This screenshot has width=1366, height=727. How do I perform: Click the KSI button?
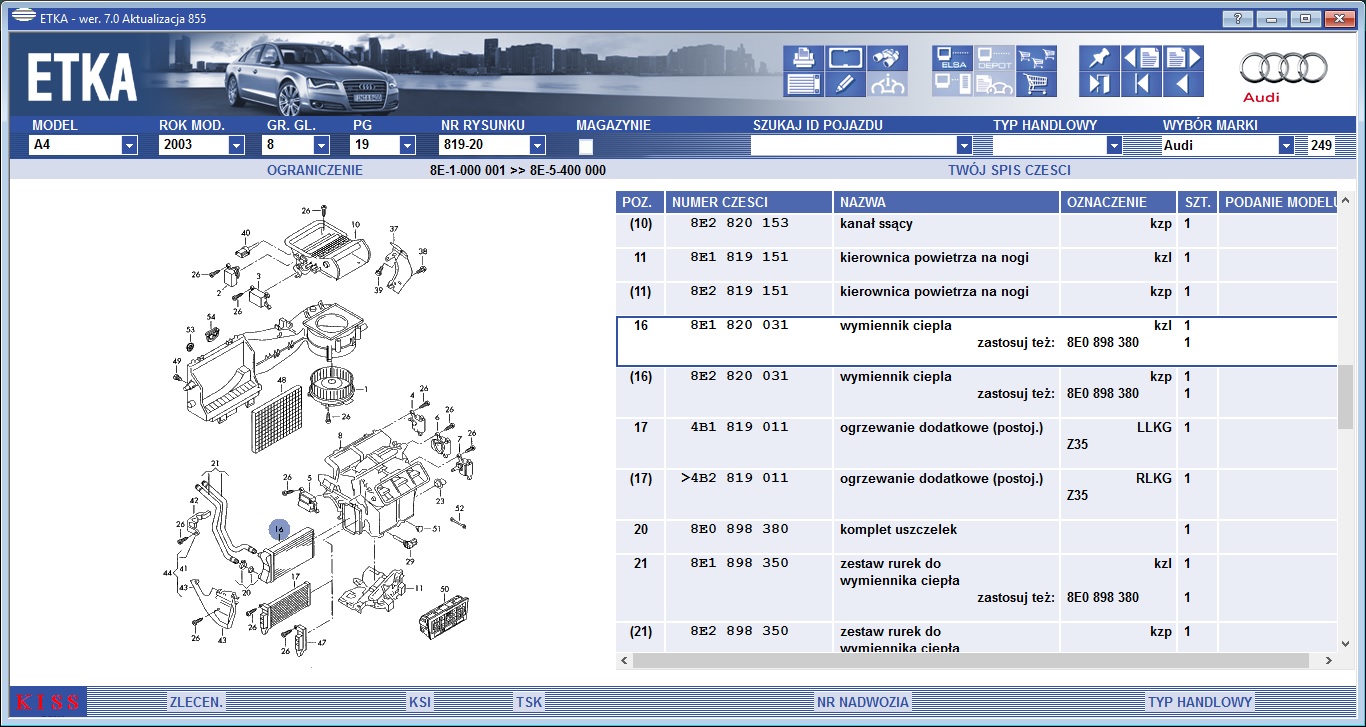(x=420, y=702)
